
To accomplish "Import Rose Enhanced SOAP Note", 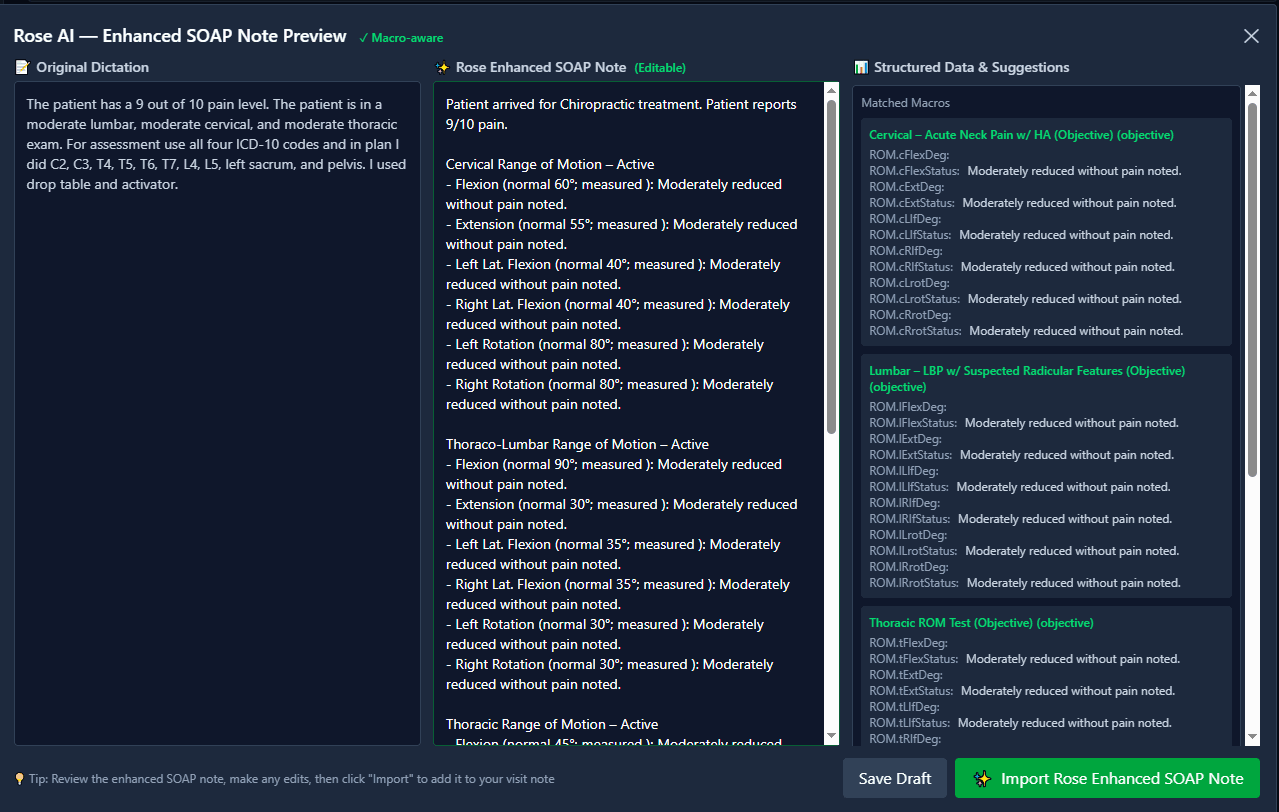I will pos(1107,778).
